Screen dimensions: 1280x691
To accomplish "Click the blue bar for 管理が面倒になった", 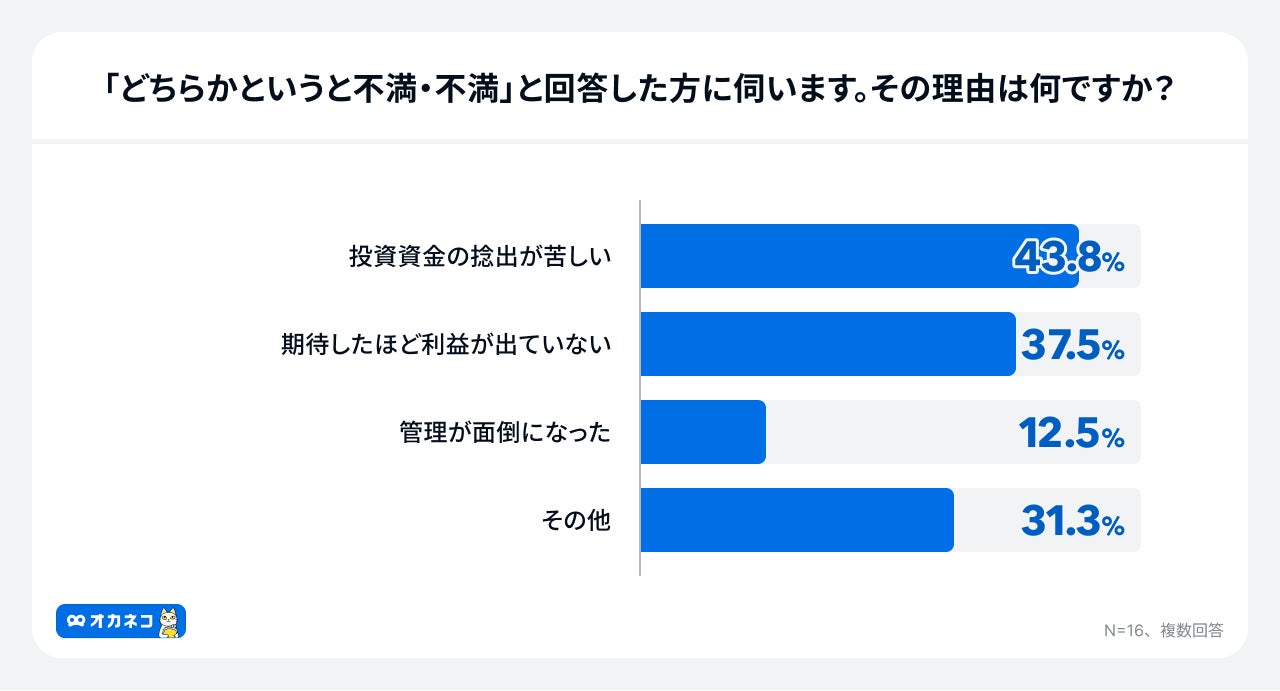I will 702,432.
